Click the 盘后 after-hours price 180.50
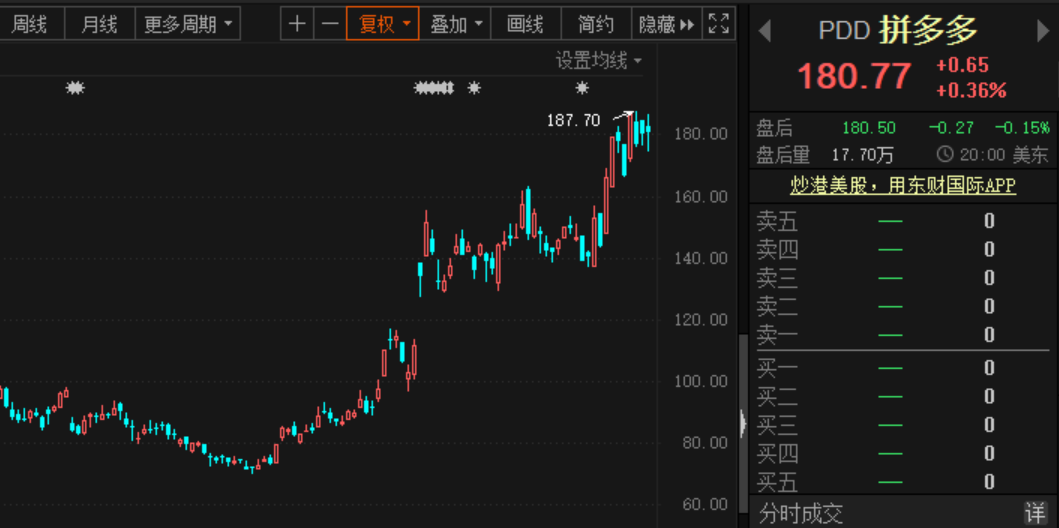Screen dimensions: 1059x528 coord(869,128)
